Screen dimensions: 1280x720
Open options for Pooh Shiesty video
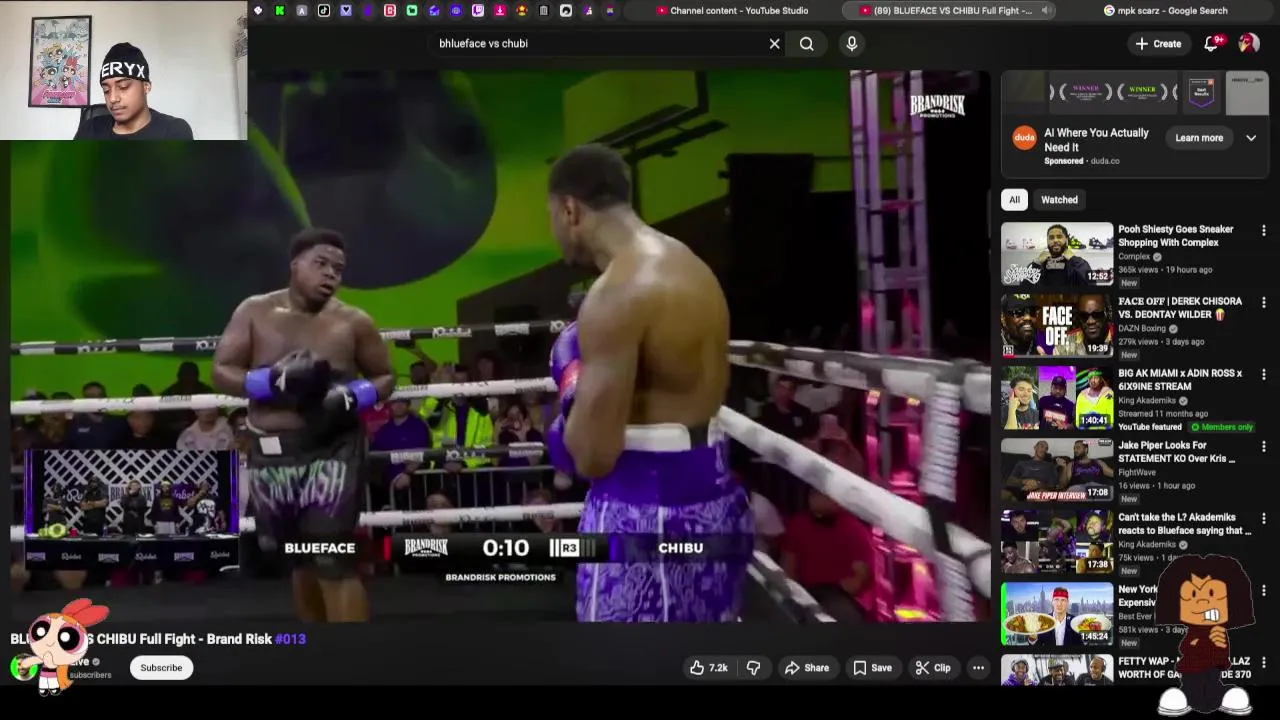(x=1263, y=231)
